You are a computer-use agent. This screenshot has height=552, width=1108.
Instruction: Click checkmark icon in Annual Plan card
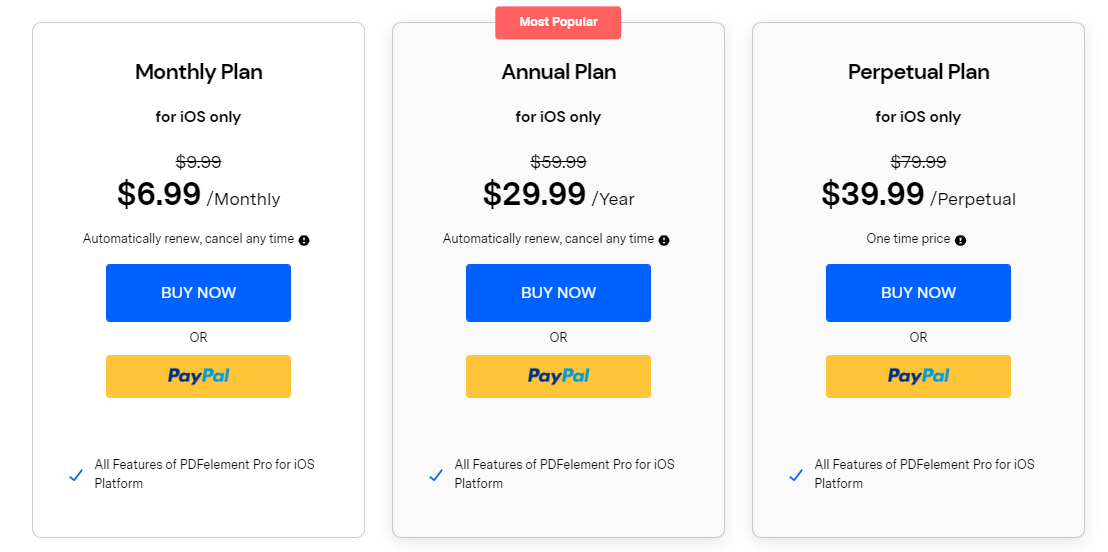[436, 475]
